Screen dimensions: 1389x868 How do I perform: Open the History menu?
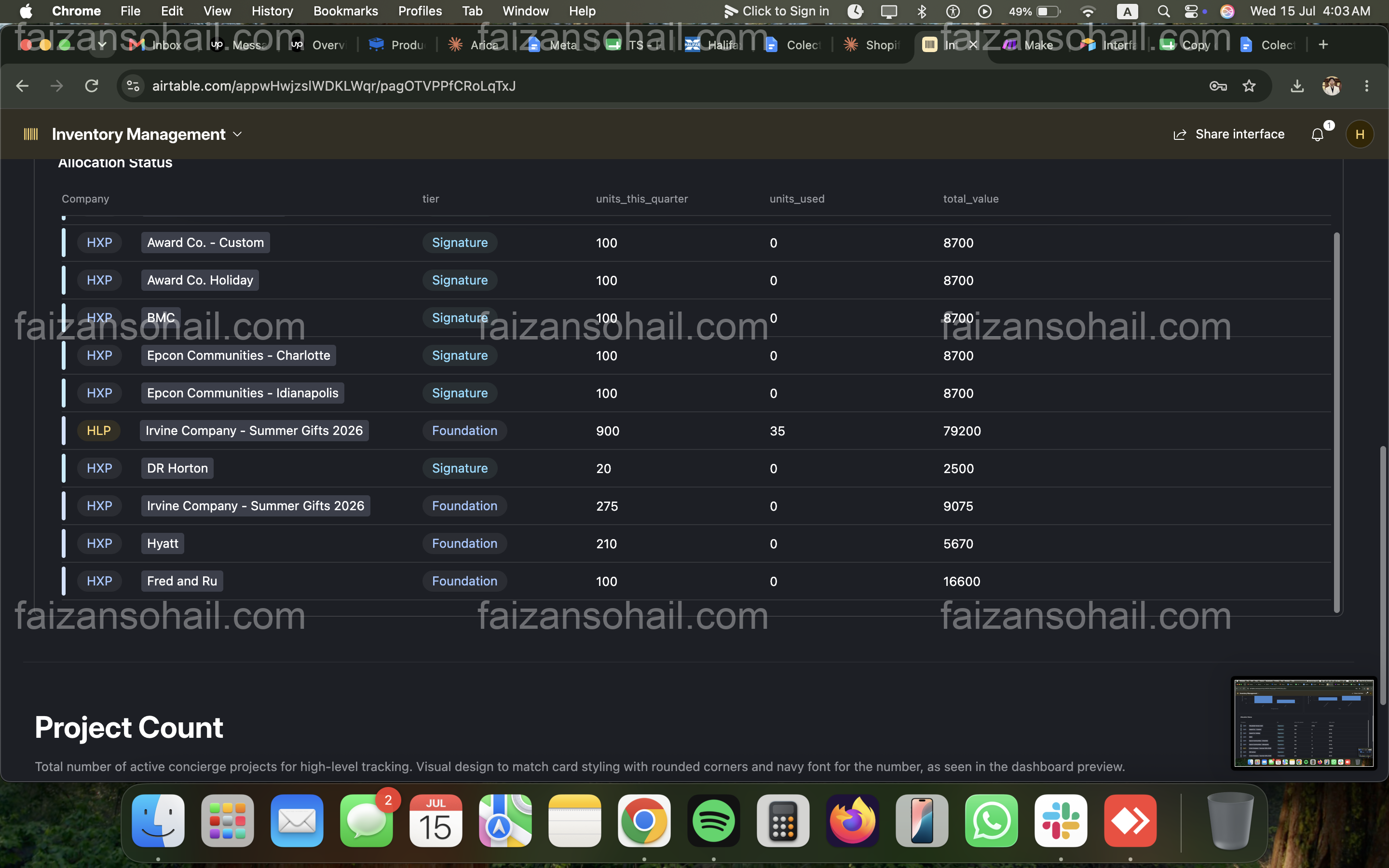[272, 11]
